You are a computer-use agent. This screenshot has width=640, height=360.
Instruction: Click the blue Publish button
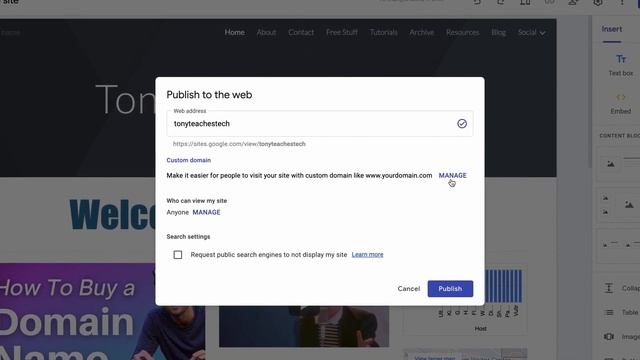450,289
